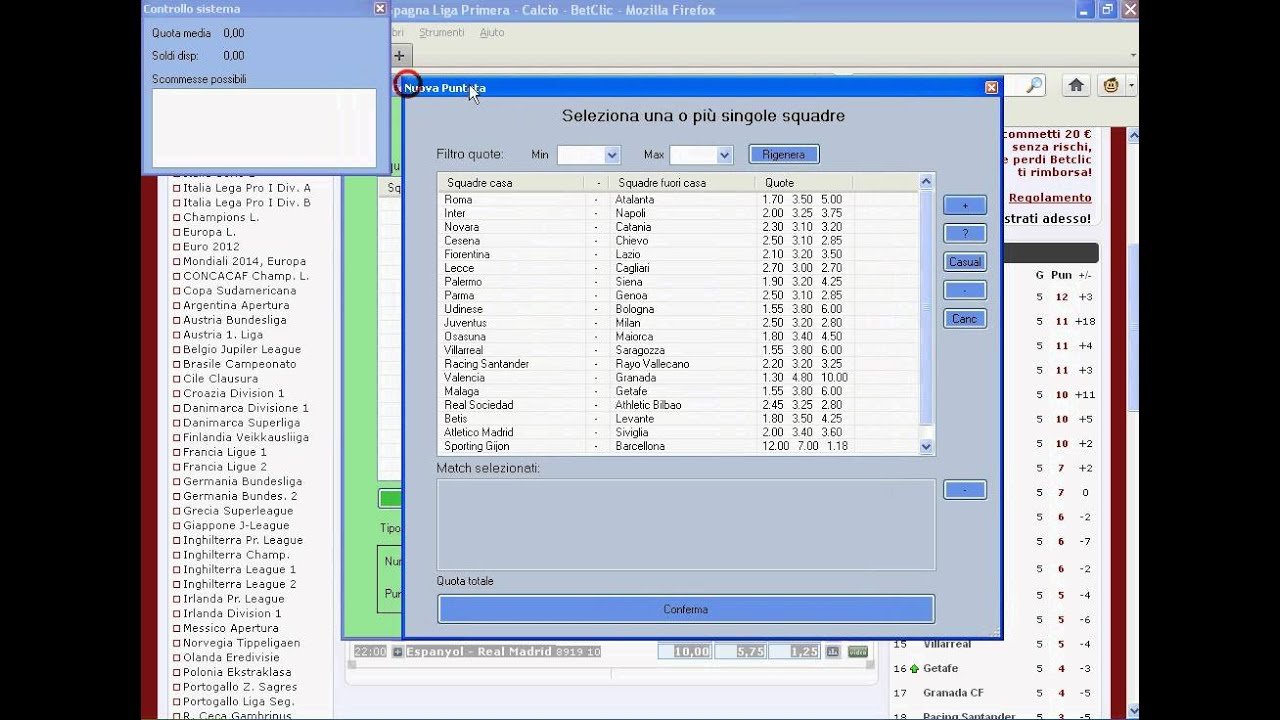This screenshot has height=720, width=1280.
Task: Select the Roma - Atalanta match row
Action: click(x=678, y=200)
